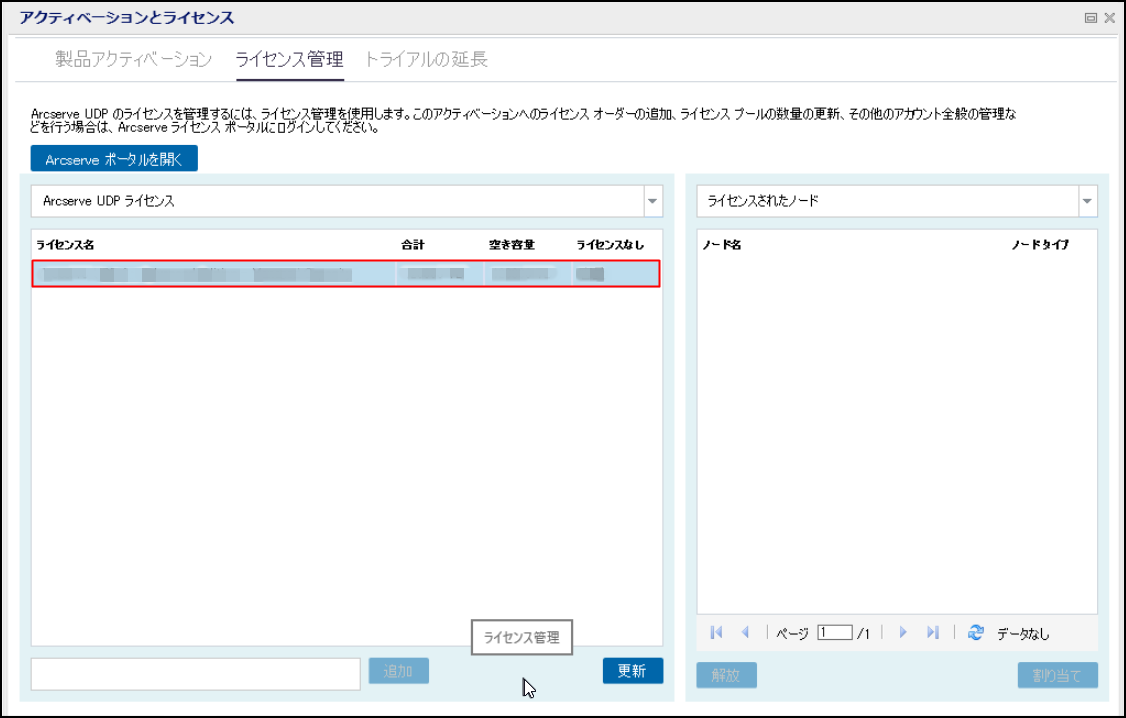The height and width of the screenshot is (718, 1126).
Task: Select the ライセンス管理 tab
Action: tap(289, 60)
